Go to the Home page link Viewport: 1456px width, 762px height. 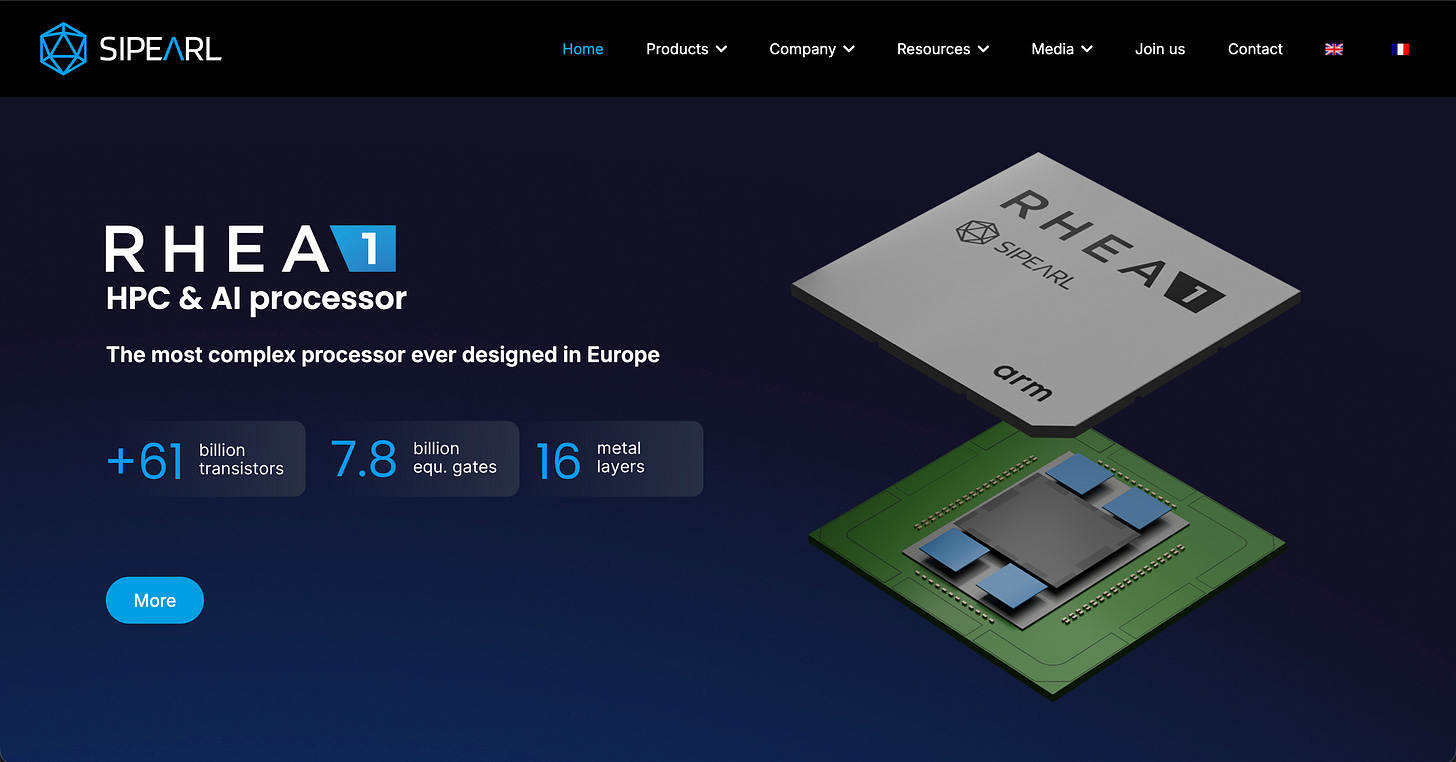[583, 49]
